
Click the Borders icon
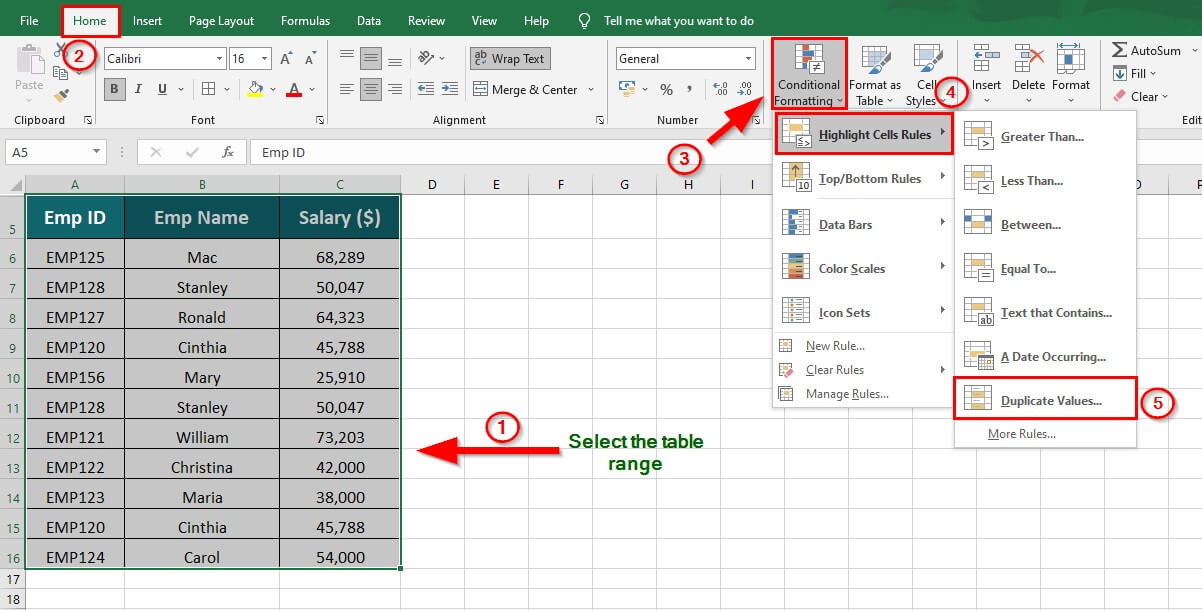pyautogui.click(x=210, y=90)
